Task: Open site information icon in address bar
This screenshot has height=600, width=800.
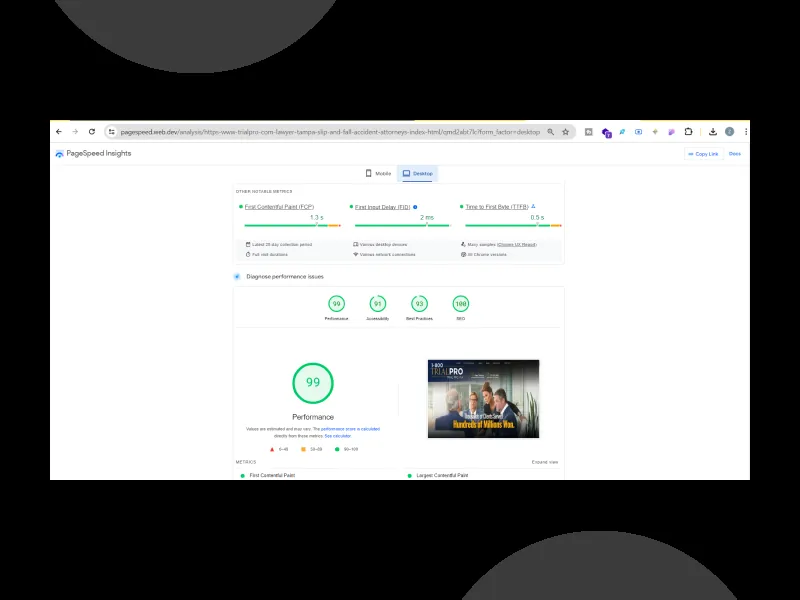Action: pyautogui.click(x=112, y=132)
